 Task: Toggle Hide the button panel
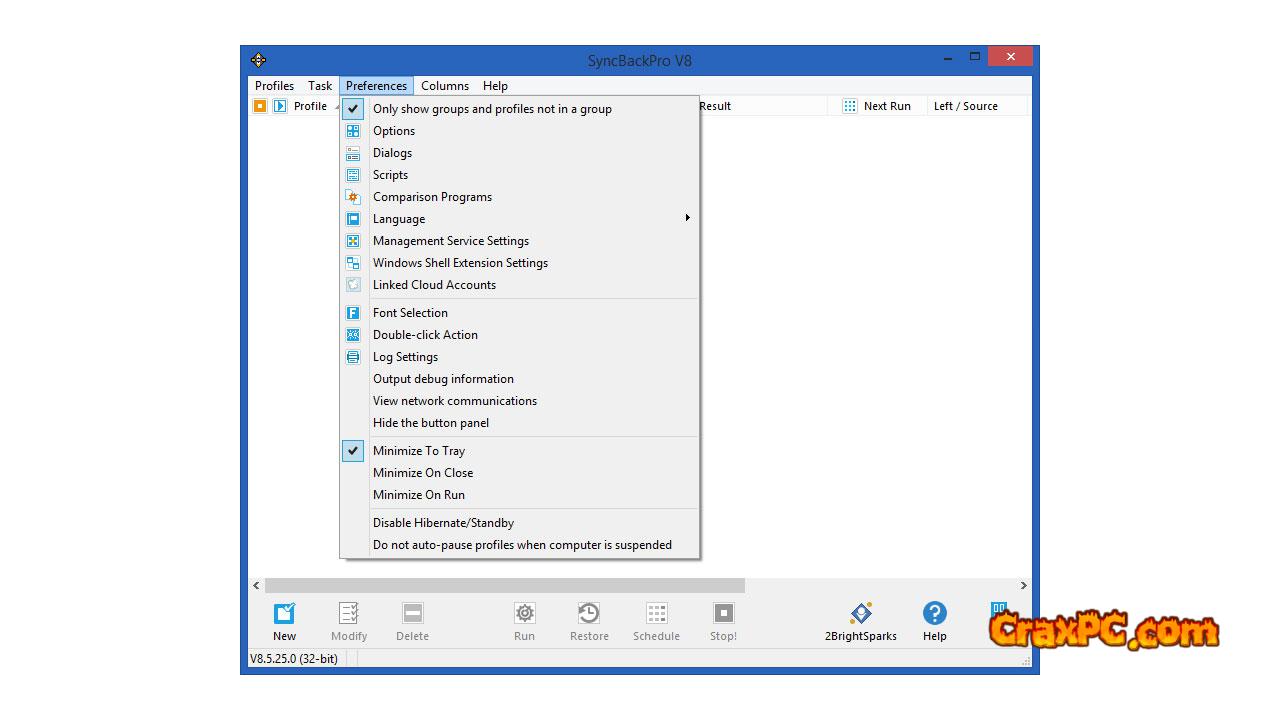(520, 423)
